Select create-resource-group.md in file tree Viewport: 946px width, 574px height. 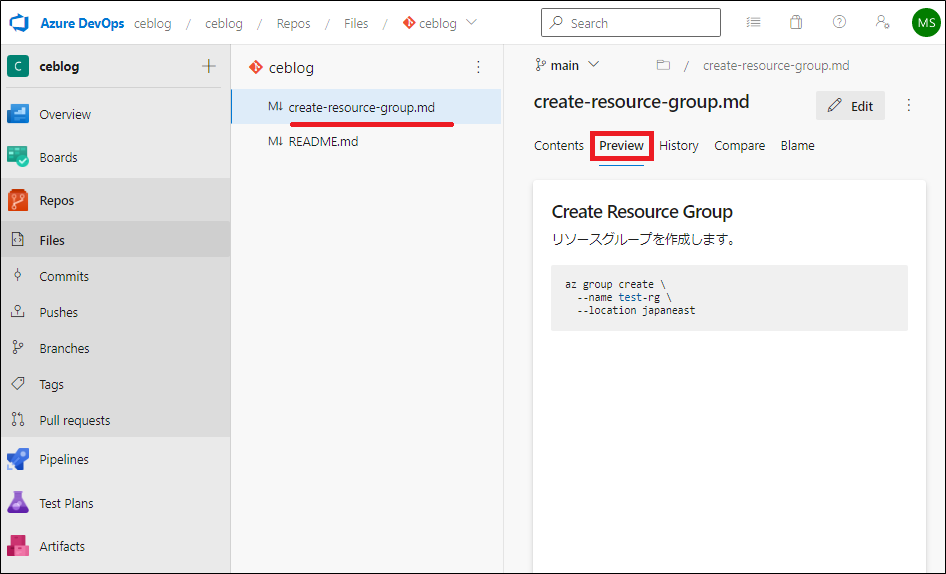(x=366, y=107)
